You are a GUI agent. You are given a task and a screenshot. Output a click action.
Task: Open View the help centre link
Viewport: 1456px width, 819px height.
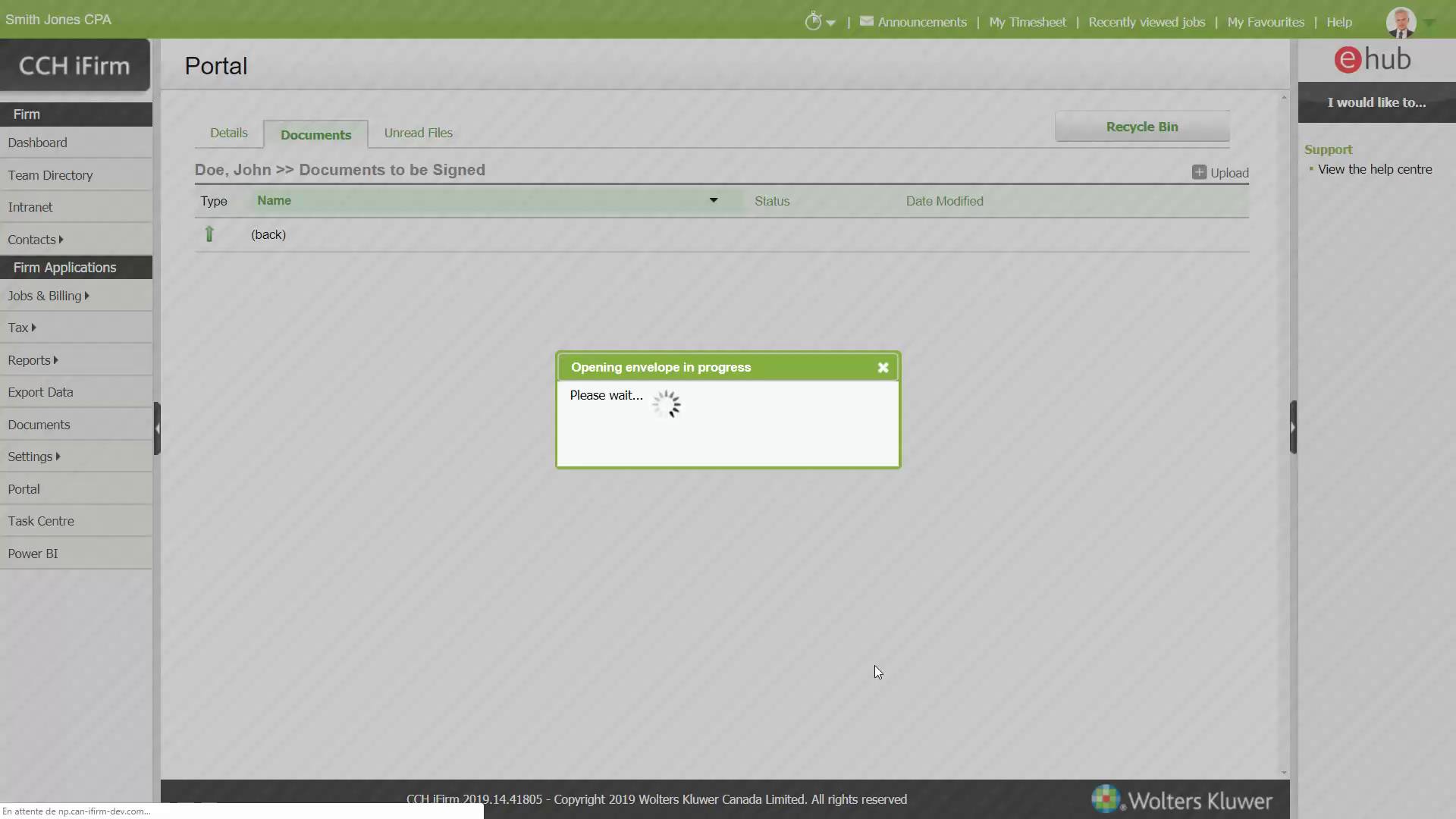point(1374,169)
